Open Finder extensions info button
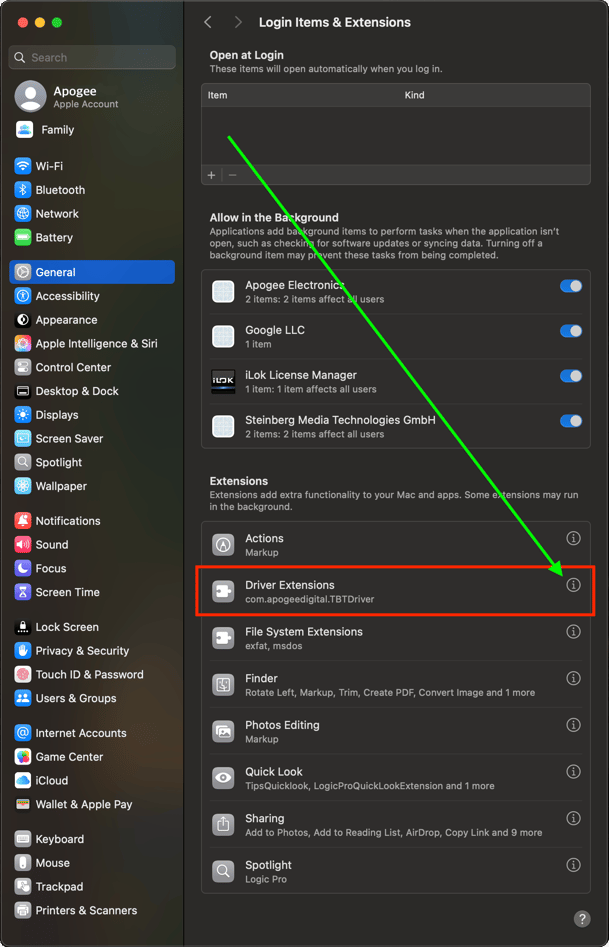Image resolution: width=609 pixels, height=947 pixels. tap(573, 678)
